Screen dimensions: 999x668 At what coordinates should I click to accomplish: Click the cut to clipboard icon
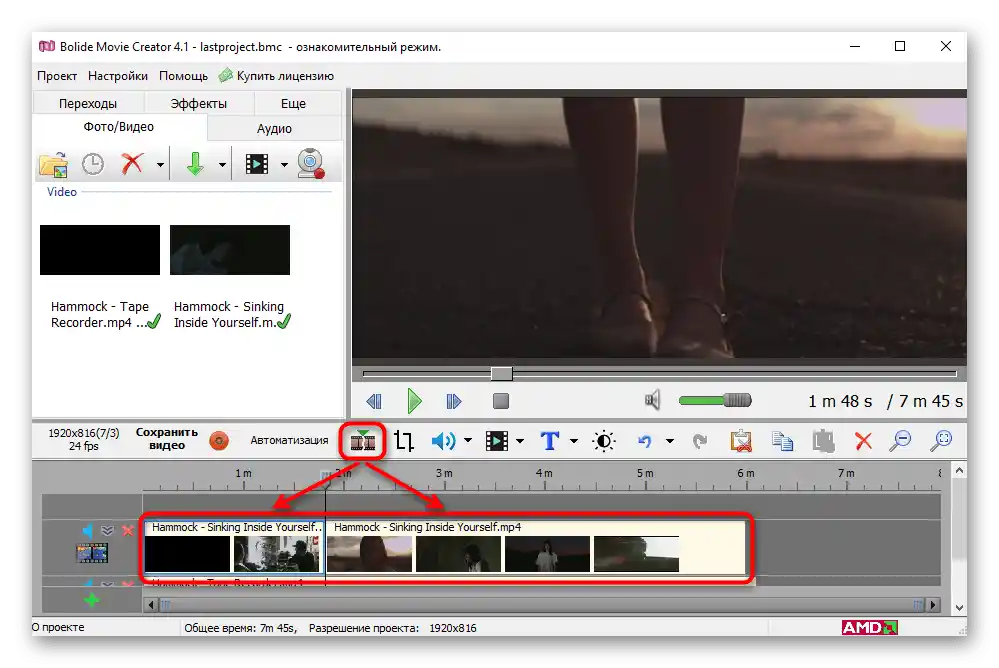(x=741, y=440)
